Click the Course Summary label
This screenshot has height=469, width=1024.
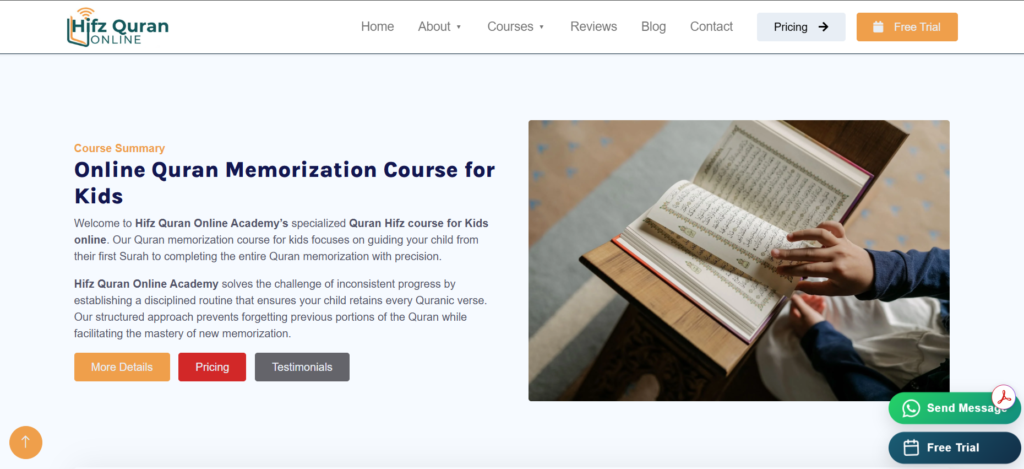click(x=120, y=148)
